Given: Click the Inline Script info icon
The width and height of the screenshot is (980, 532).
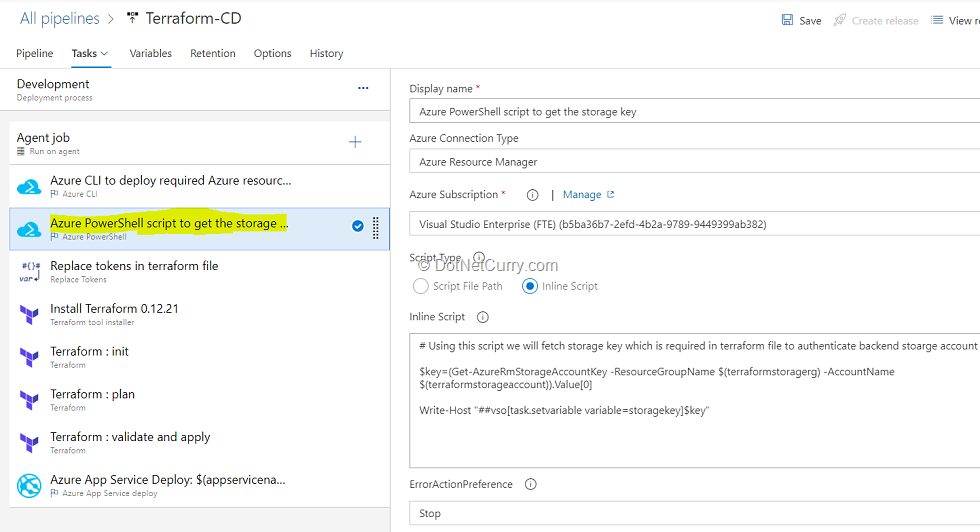Looking at the screenshot, I should (x=482, y=317).
